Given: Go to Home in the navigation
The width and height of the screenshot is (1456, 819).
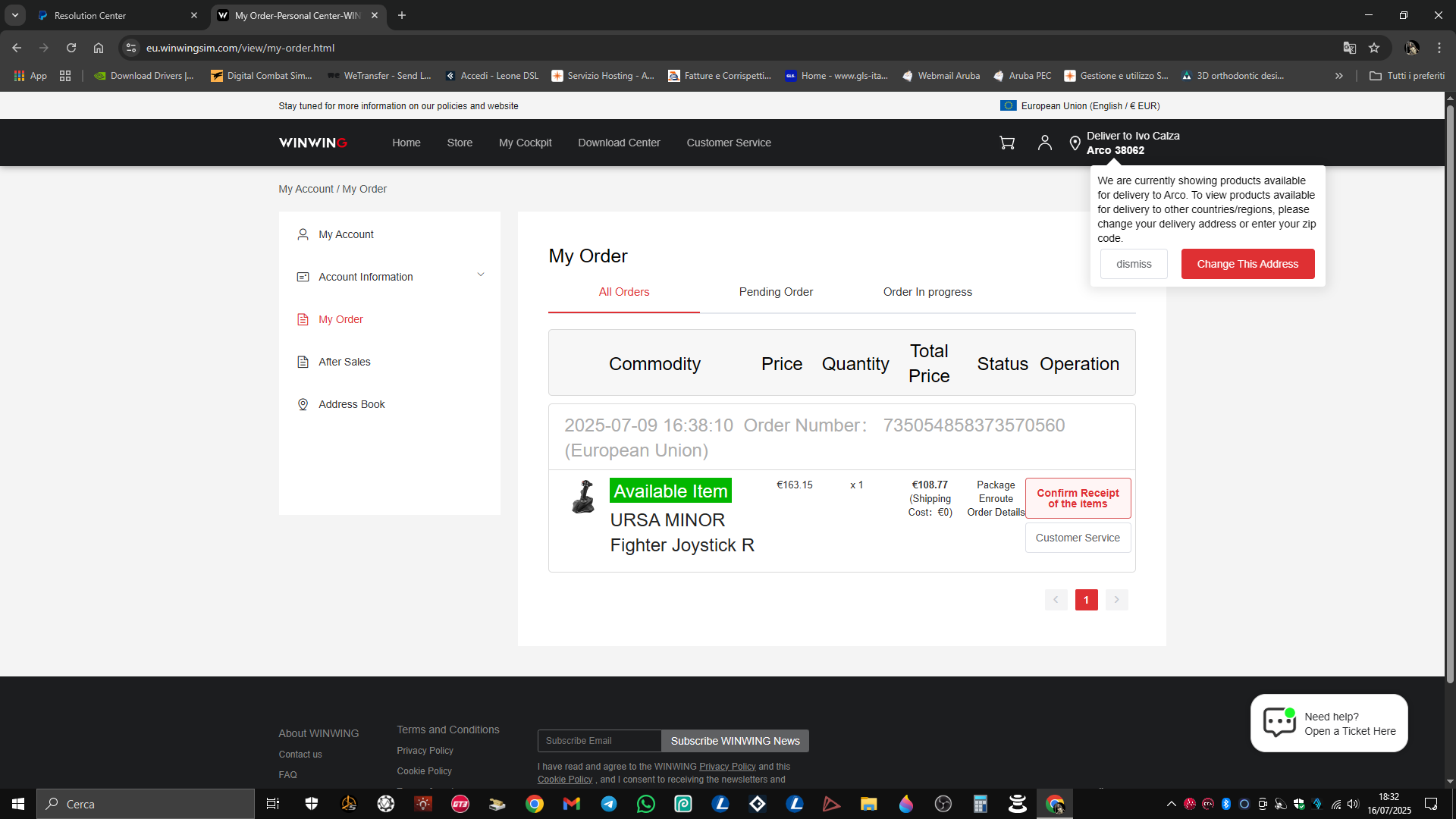Looking at the screenshot, I should [406, 143].
